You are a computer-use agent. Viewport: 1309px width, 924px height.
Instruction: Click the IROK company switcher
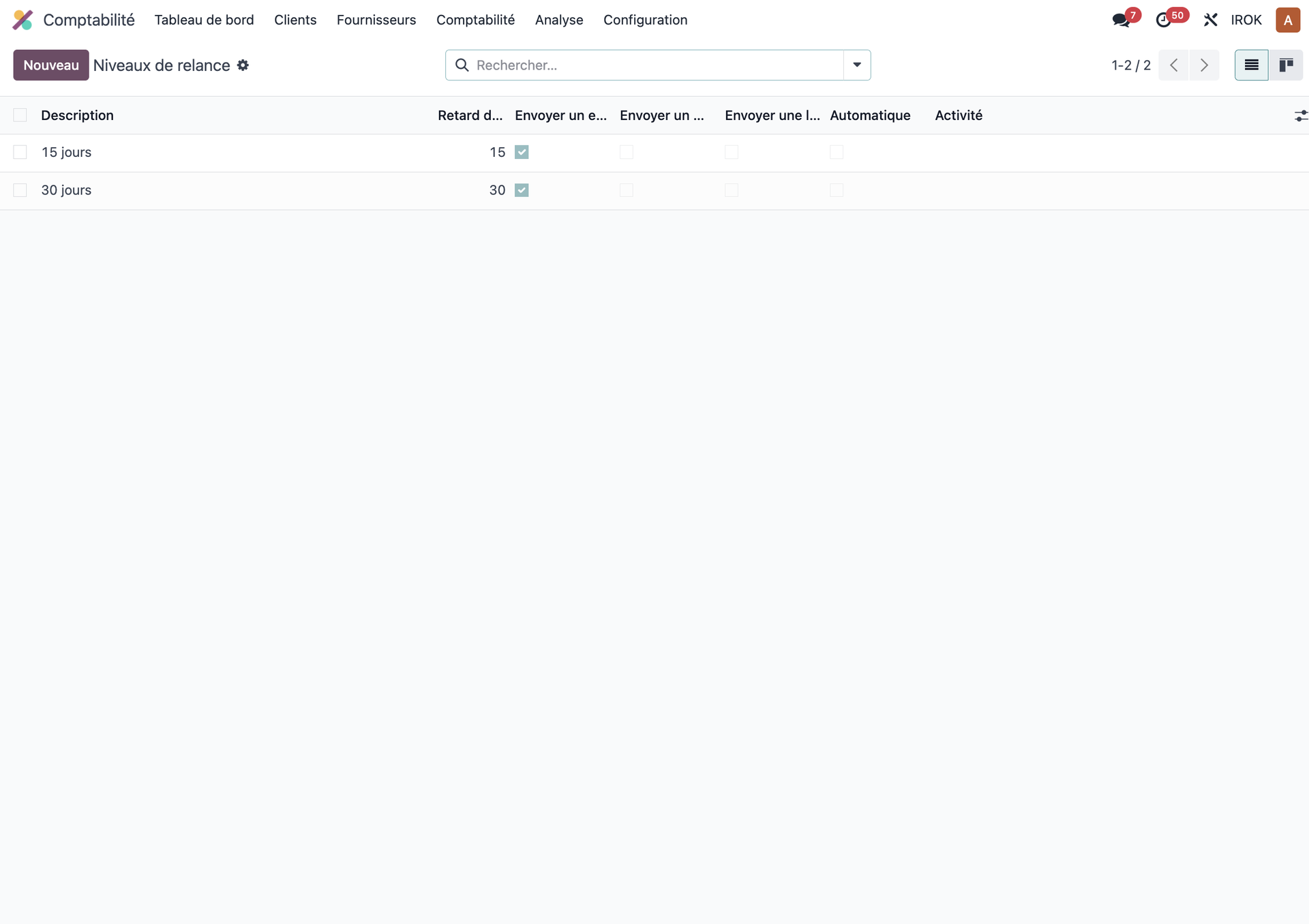1246,20
